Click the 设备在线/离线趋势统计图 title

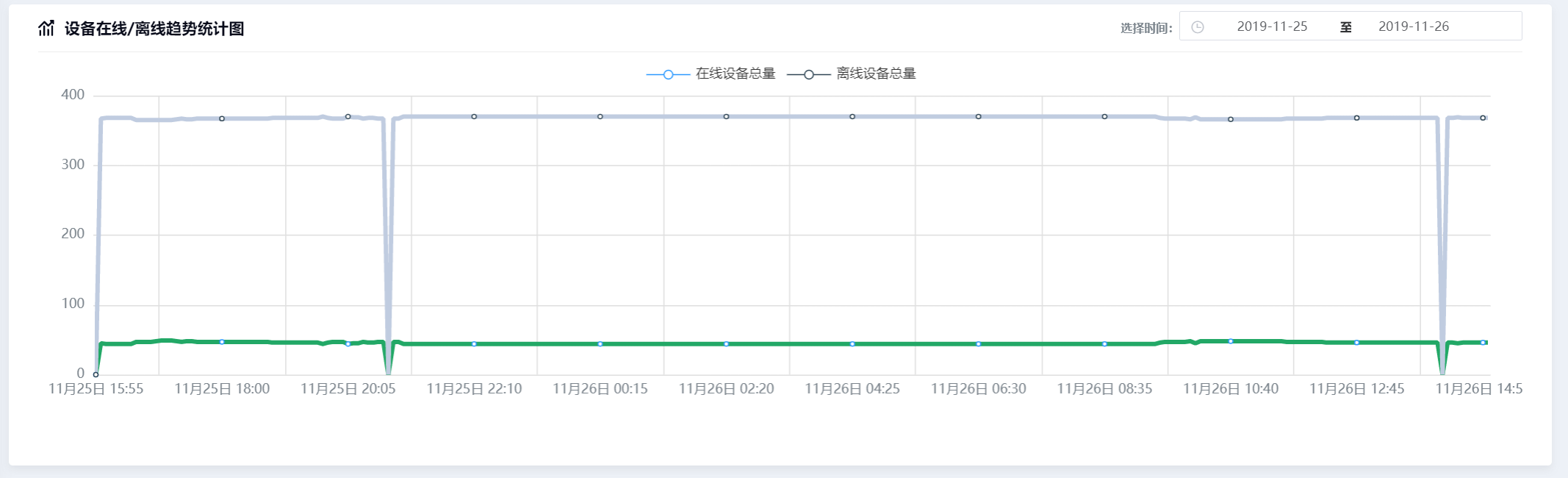(154, 29)
